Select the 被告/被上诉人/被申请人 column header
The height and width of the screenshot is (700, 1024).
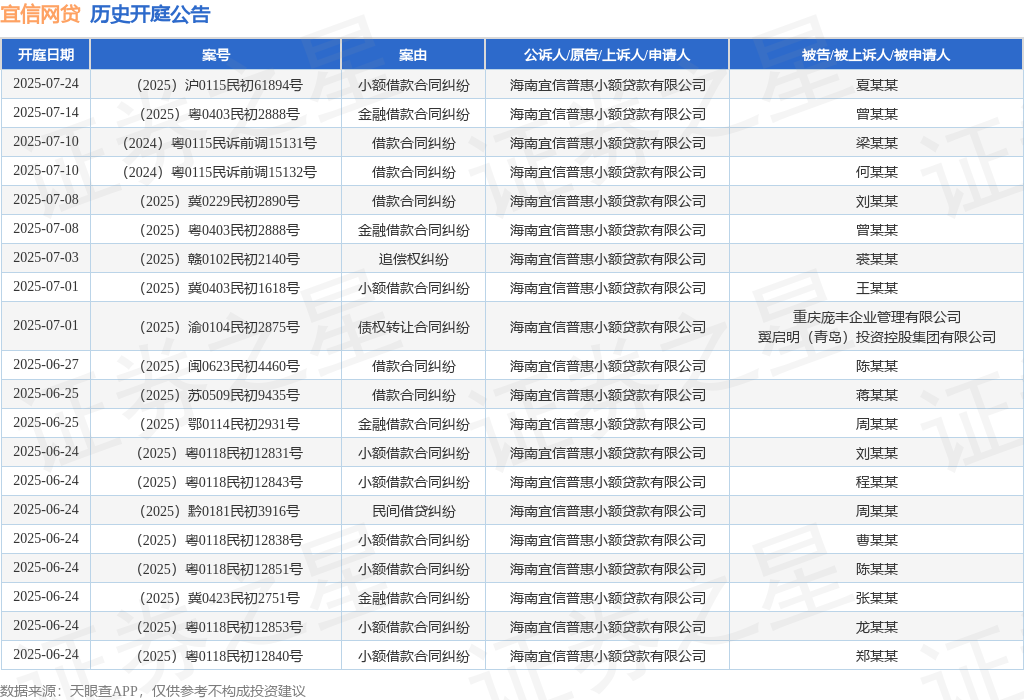(876, 55)
